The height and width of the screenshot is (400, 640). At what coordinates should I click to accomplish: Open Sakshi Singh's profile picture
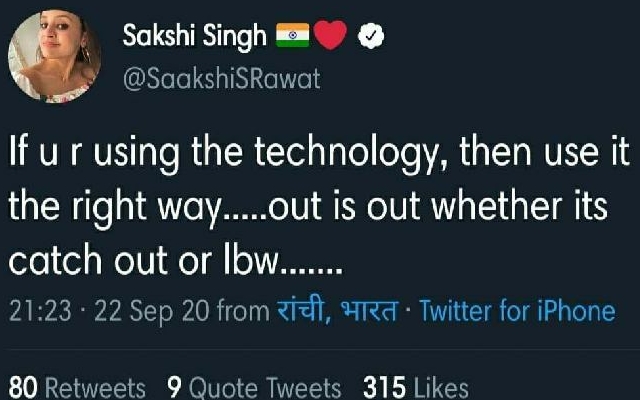pyautogui.click(x=54, y=56)
